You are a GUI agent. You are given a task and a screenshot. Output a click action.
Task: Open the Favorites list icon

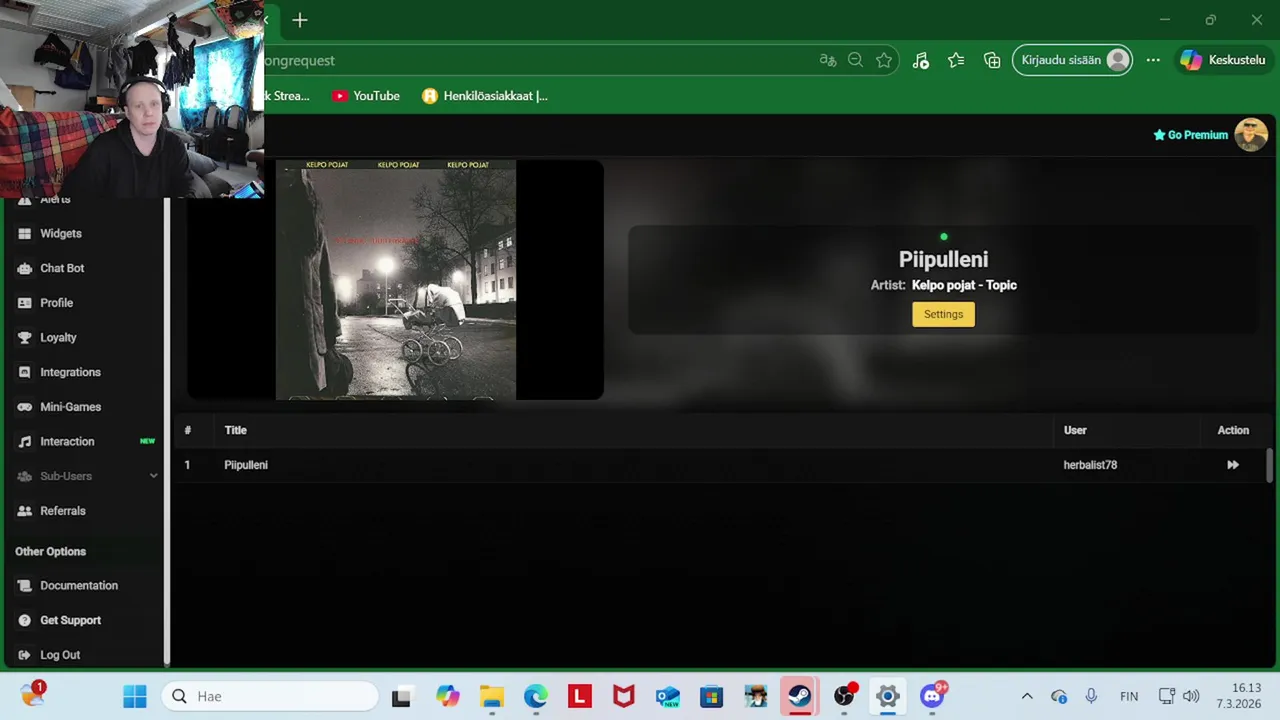pyautogui.click(x=956, y=60)
